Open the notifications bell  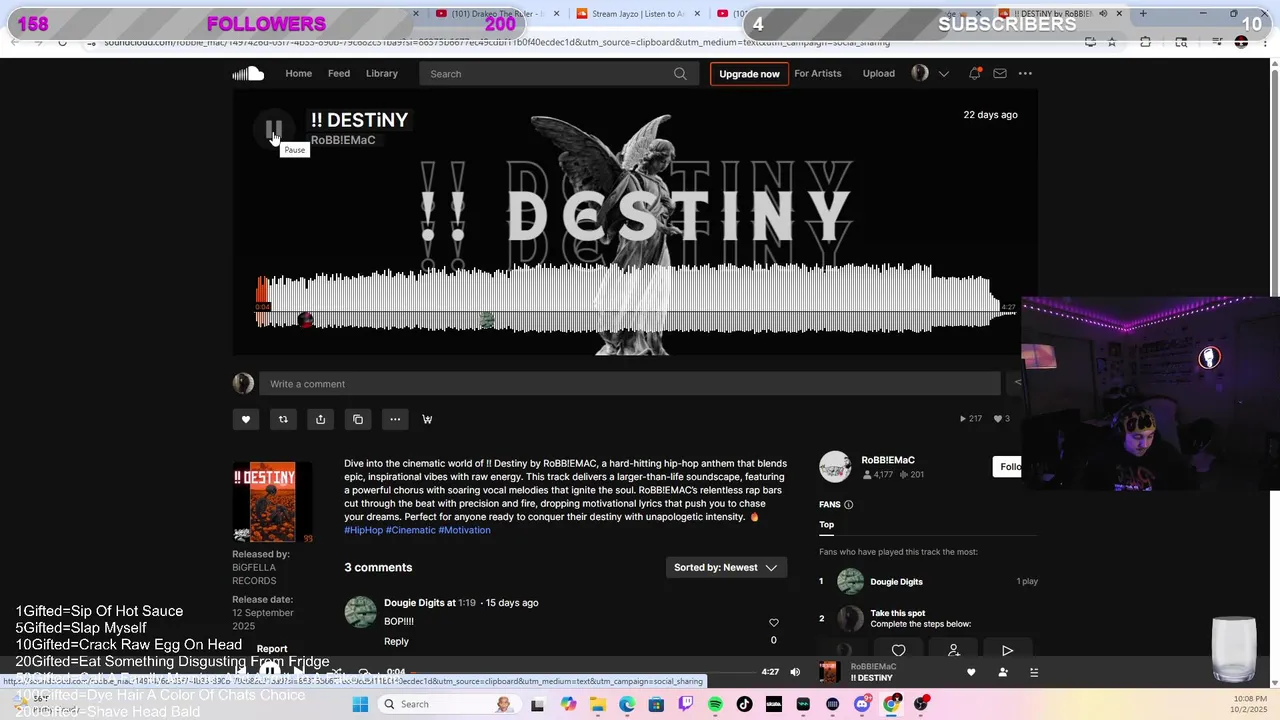[974, 73]
